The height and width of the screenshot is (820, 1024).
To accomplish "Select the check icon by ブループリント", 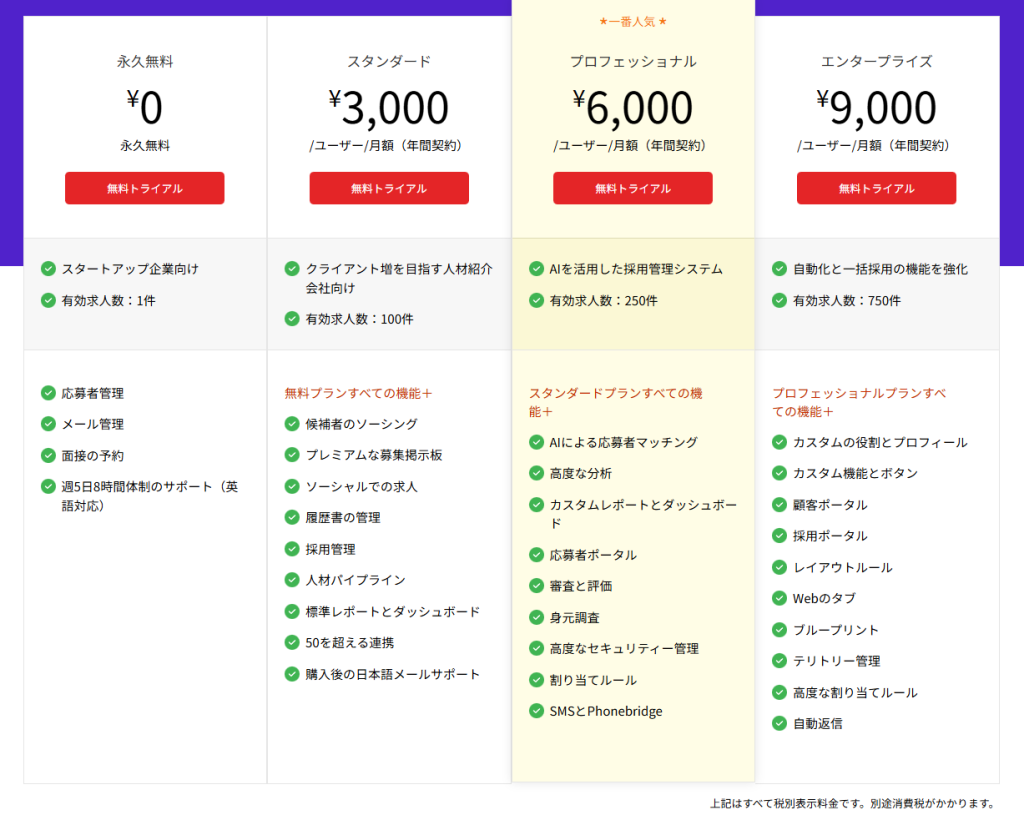I will pyautogui.click(x=779, y=630).
